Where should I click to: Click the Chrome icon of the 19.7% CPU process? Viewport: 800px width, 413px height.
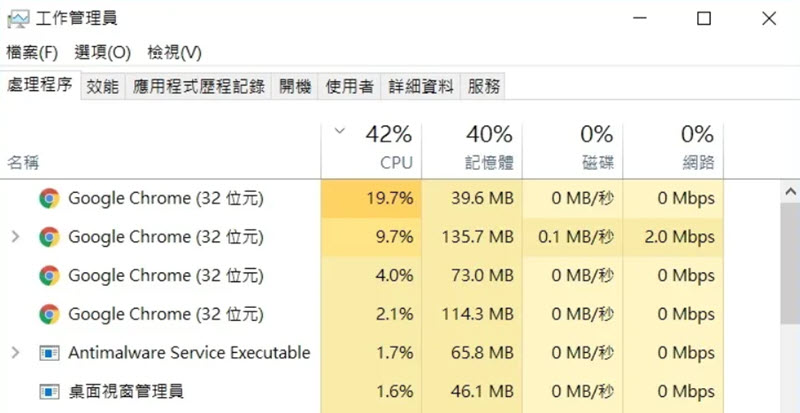49,198
